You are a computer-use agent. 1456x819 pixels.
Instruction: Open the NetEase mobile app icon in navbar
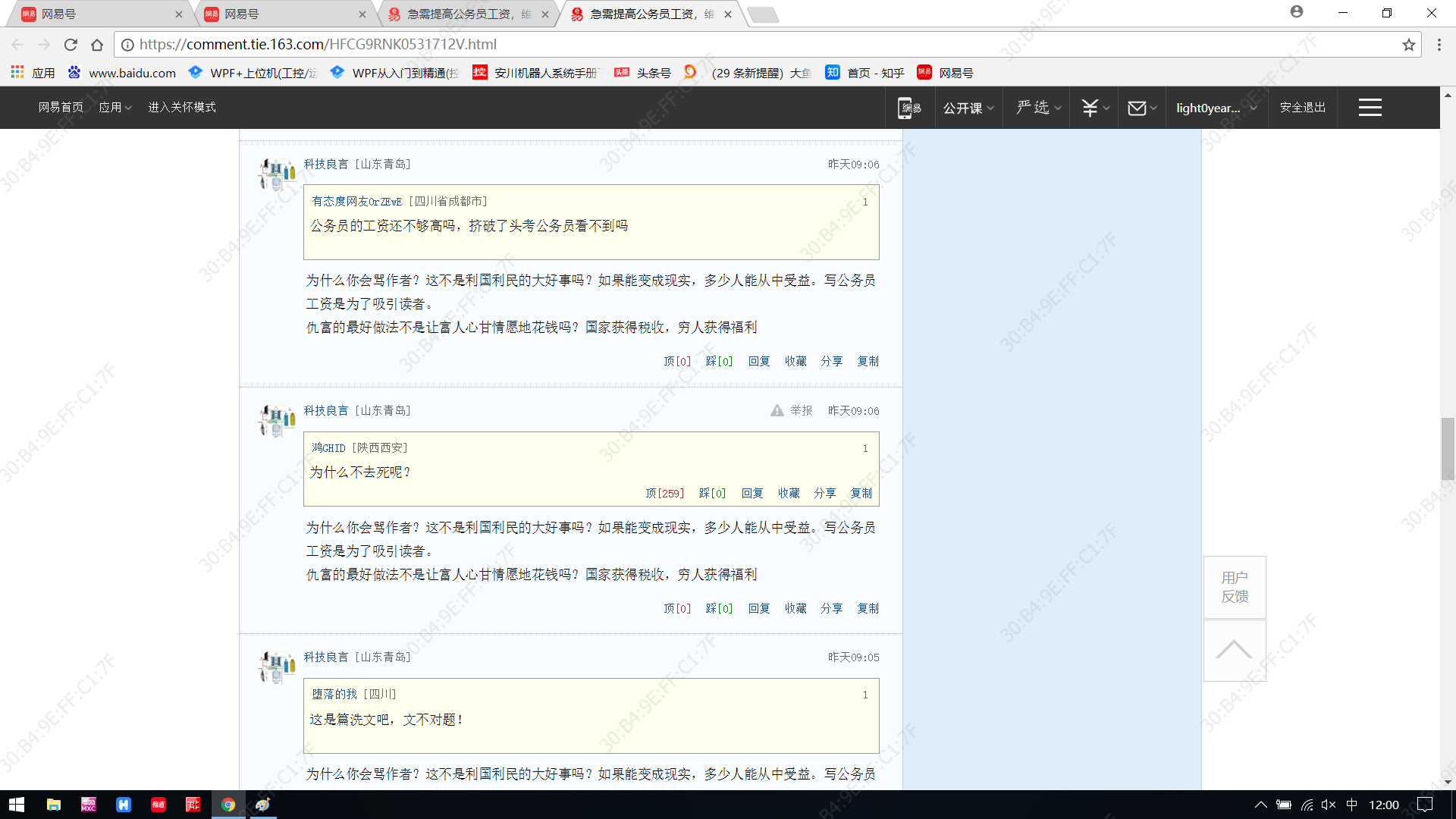(x=908, y=107)
